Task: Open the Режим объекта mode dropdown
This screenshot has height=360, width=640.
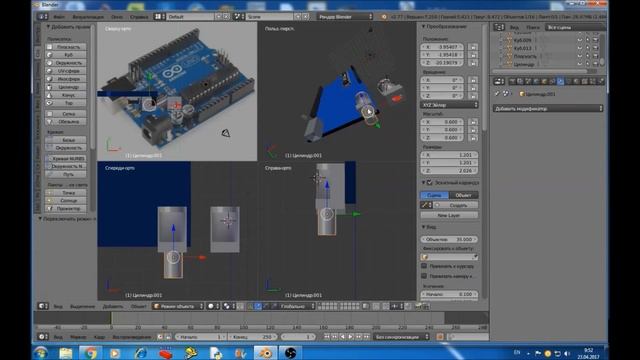Action: point(178,306)
